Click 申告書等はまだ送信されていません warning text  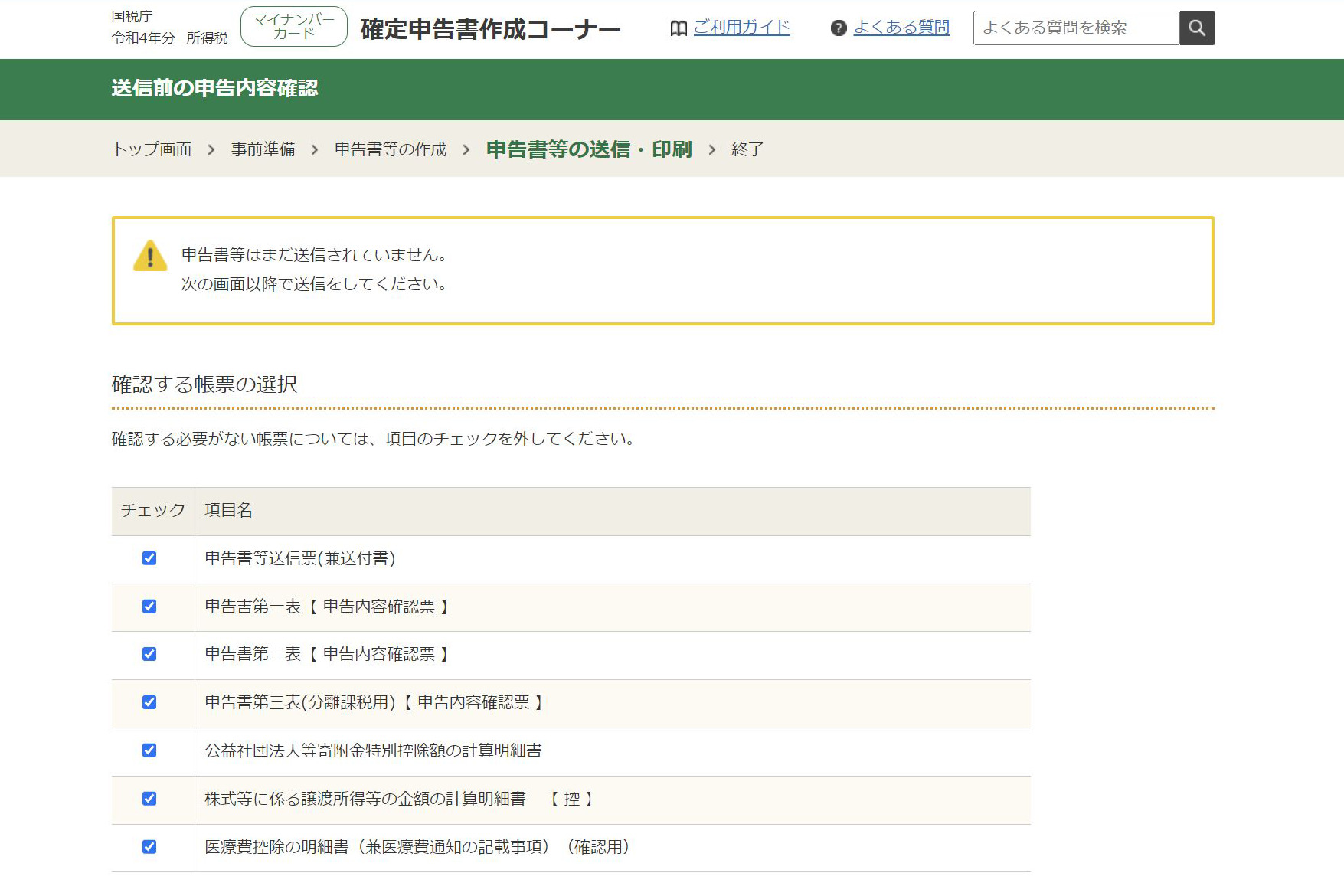(314, 255)
